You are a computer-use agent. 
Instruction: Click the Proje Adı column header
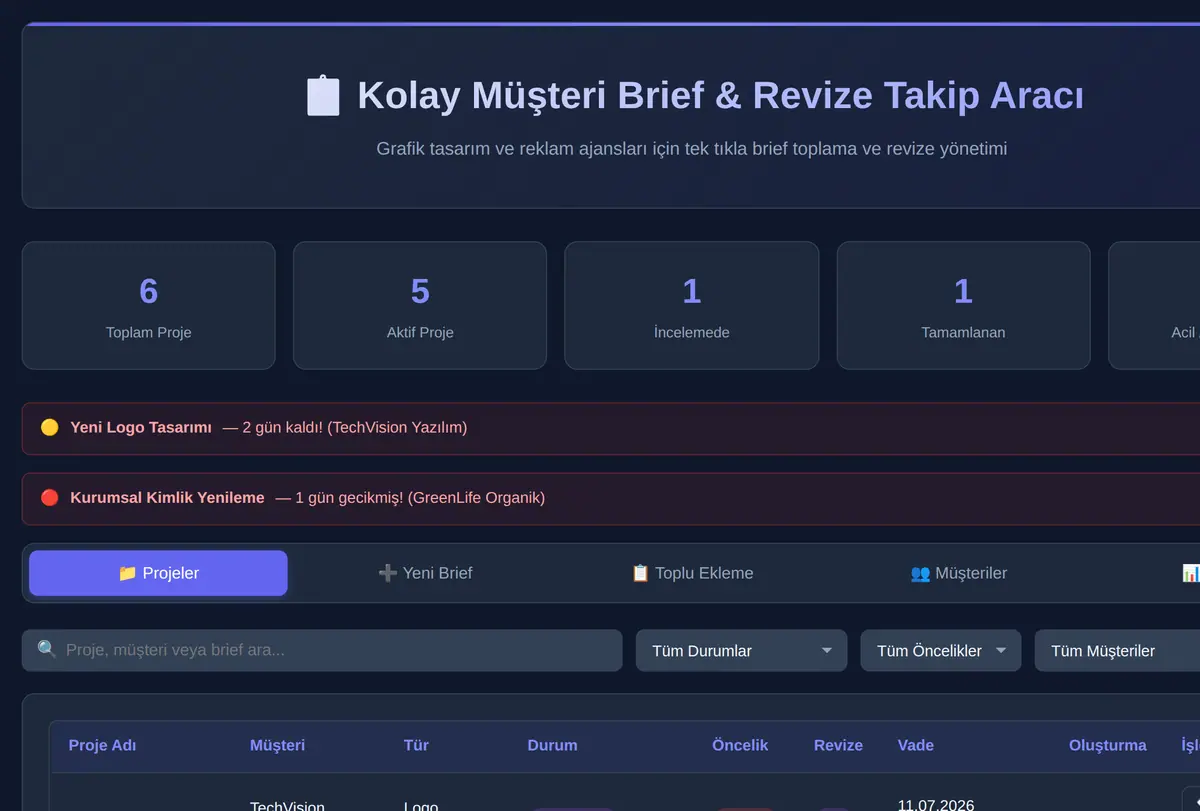click(102, 745)
